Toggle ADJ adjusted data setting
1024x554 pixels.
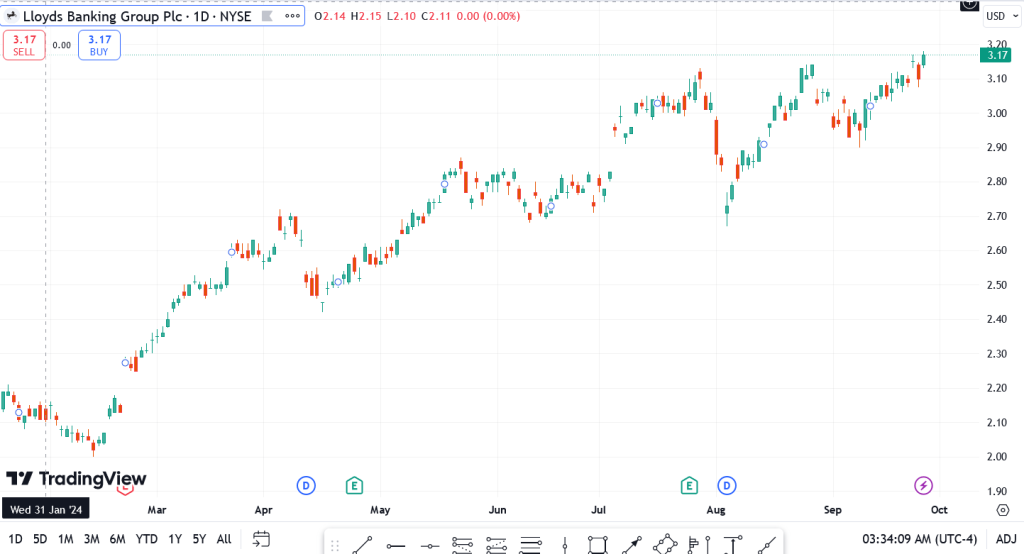click(x=1006, y=539)
